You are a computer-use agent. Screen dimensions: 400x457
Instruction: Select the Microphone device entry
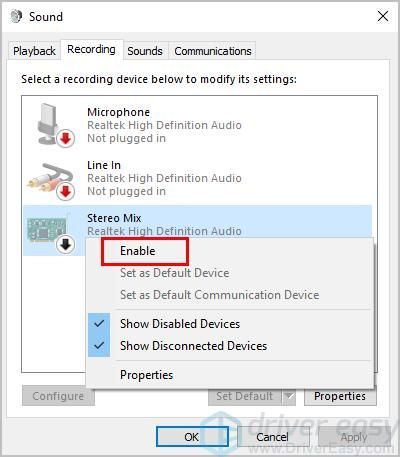point(197,125)
